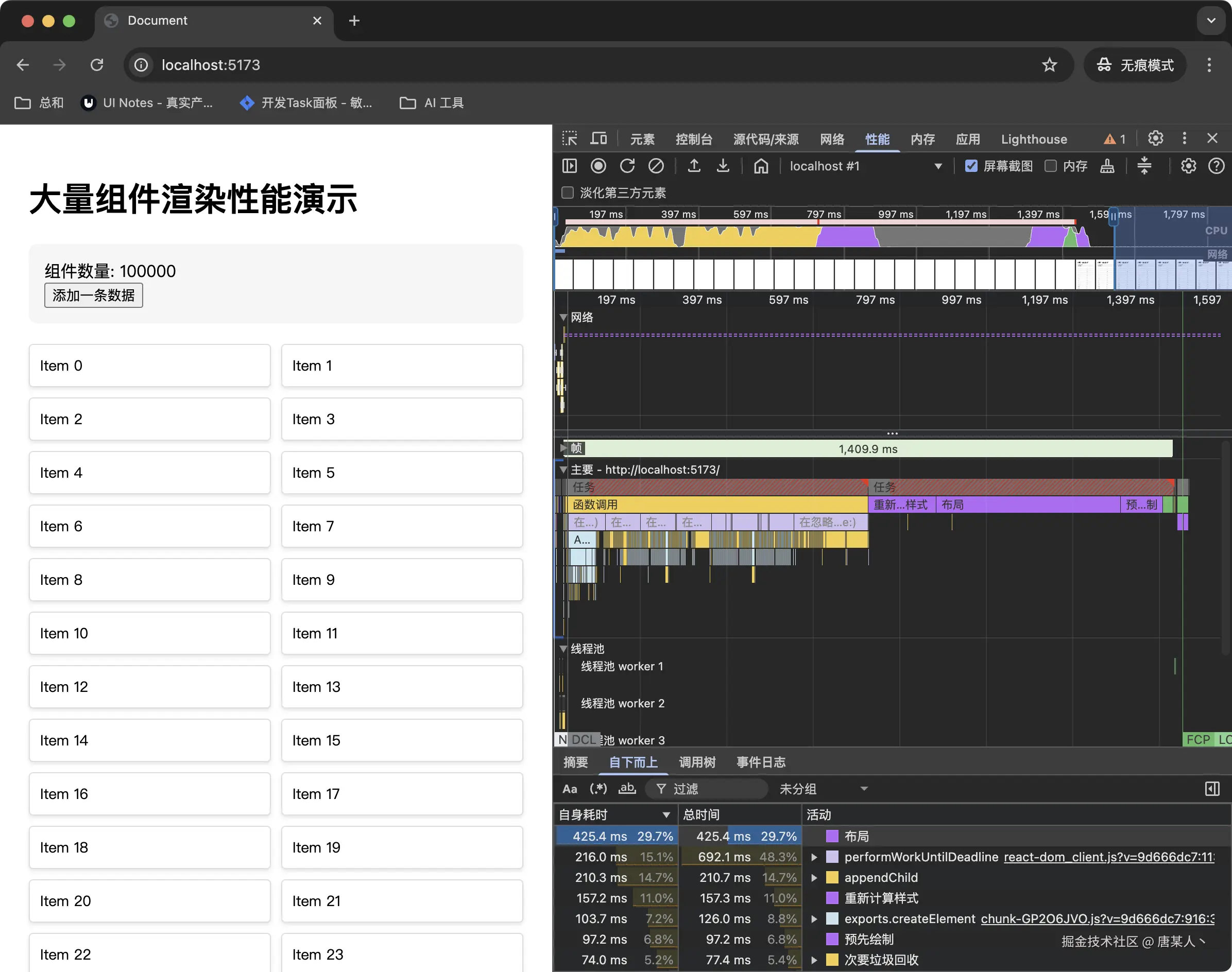Switch to the 调用树 tab
The image size is (1232, 972).
pyautogui.click(x=696, y=762)
